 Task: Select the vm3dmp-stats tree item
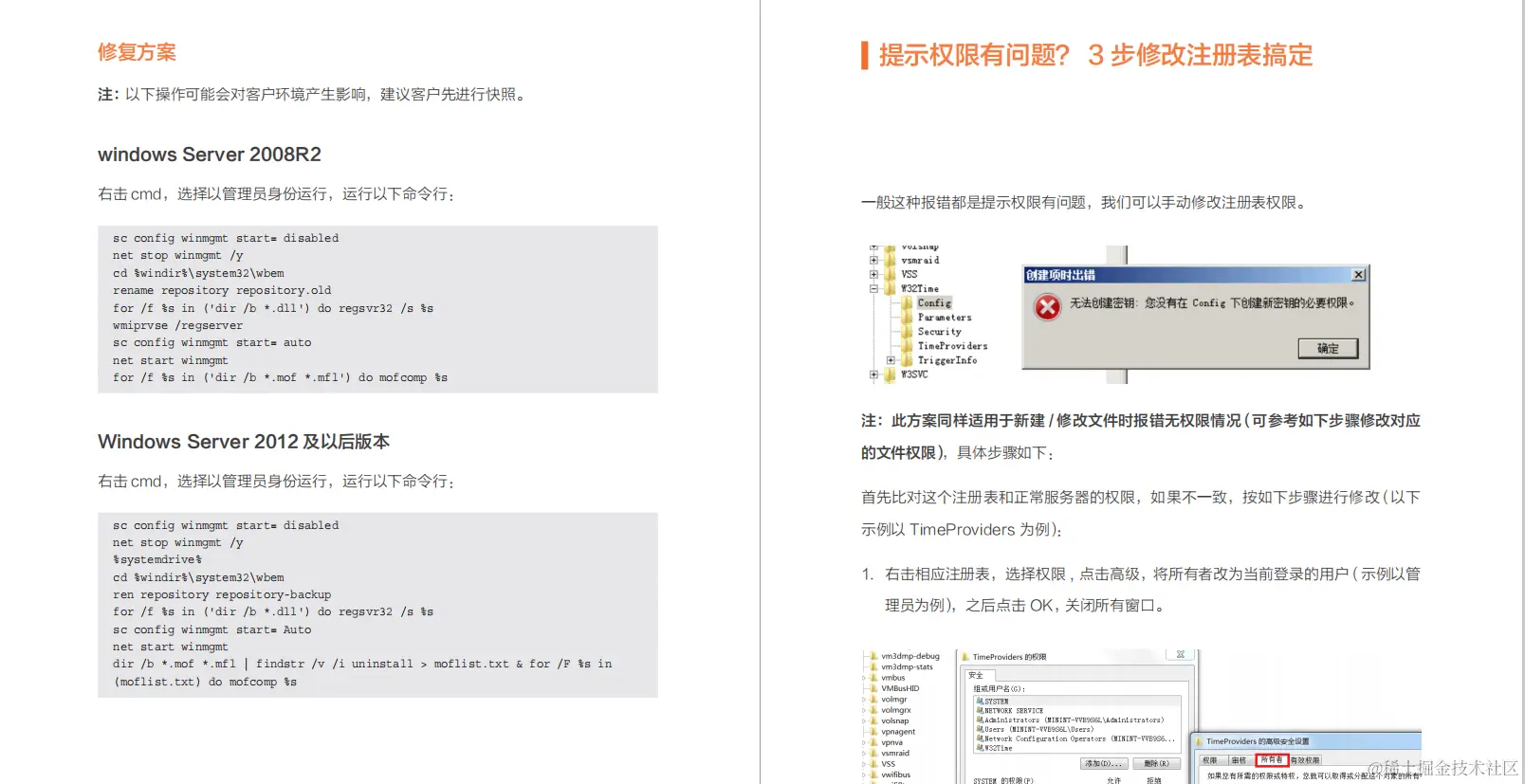[x=907, y=666]
